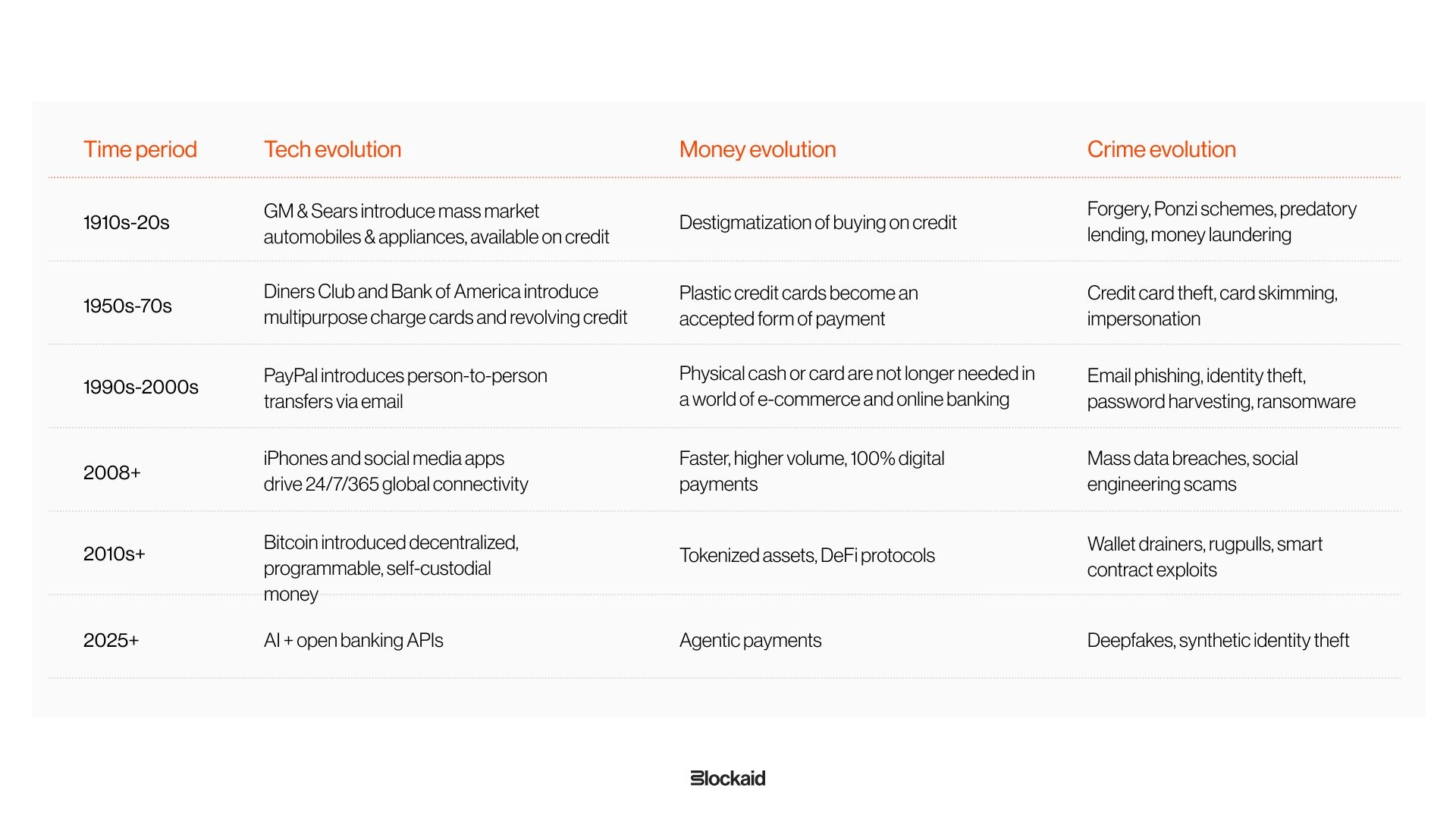Screen dimensions: 1456x819
Task: Click the 2008+ time period cell
Action: (x=112, y=472)
